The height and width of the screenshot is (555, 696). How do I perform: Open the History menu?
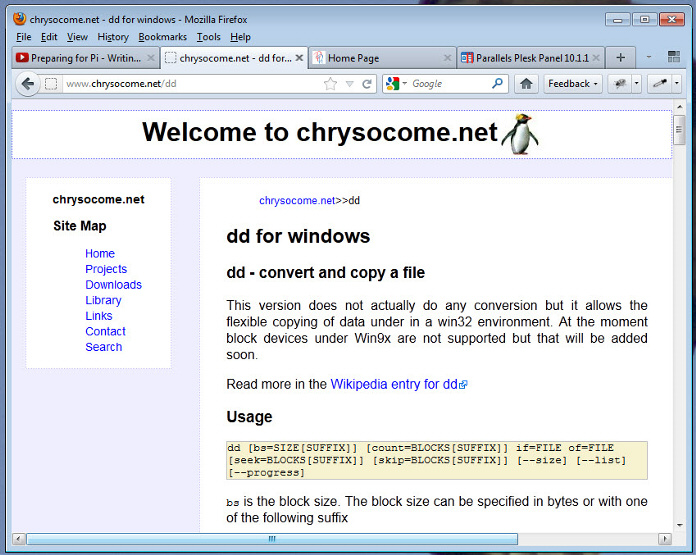click(113, 37)
